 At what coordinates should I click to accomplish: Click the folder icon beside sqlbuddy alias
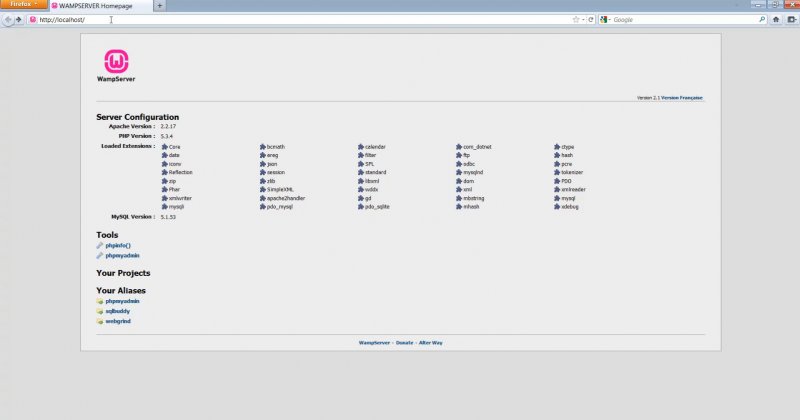click(x=100, y=311)
